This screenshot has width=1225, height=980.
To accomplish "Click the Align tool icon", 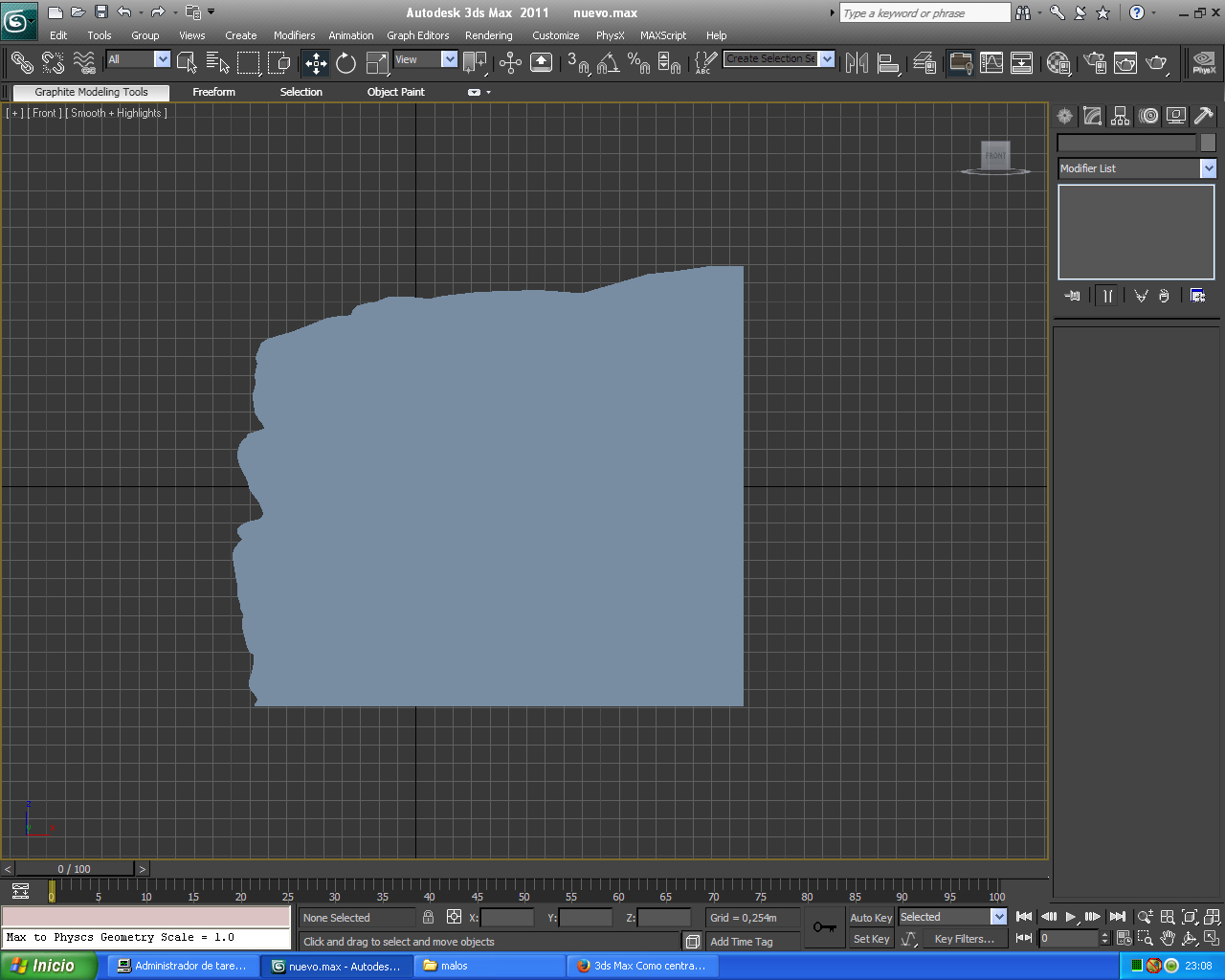I will 889,63.
